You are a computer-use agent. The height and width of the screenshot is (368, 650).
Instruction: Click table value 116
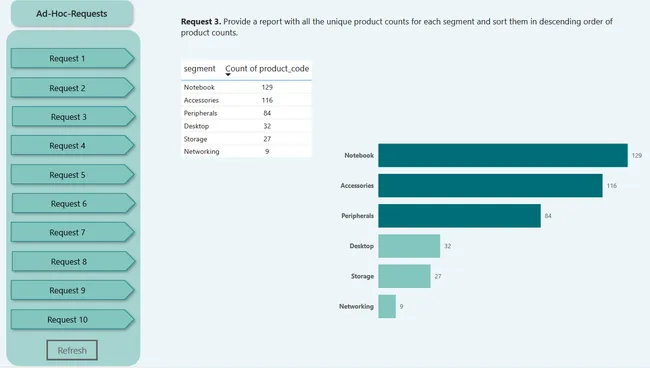(267, 100)
